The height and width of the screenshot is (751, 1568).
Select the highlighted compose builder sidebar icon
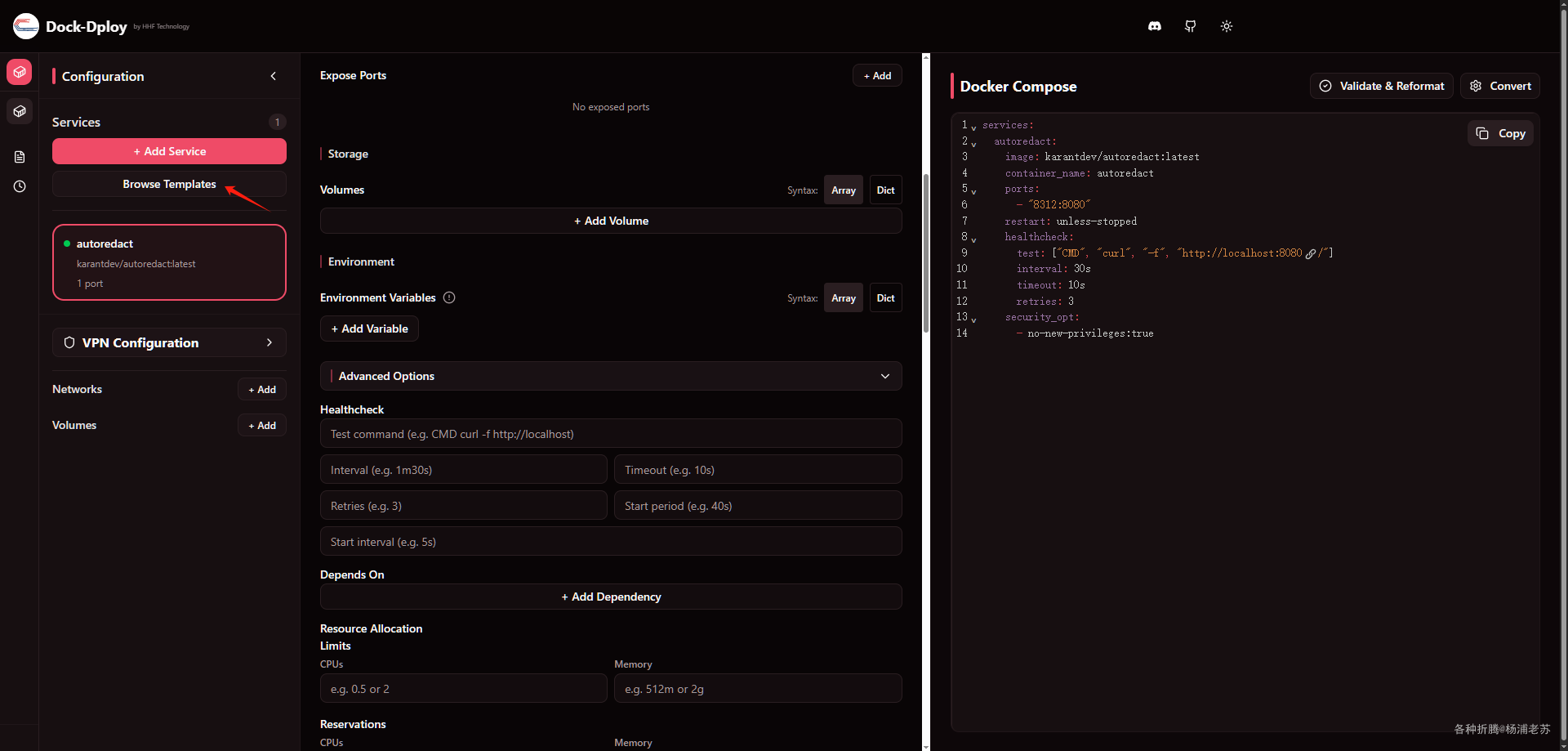pyautogui.click(x=20, y=72)
